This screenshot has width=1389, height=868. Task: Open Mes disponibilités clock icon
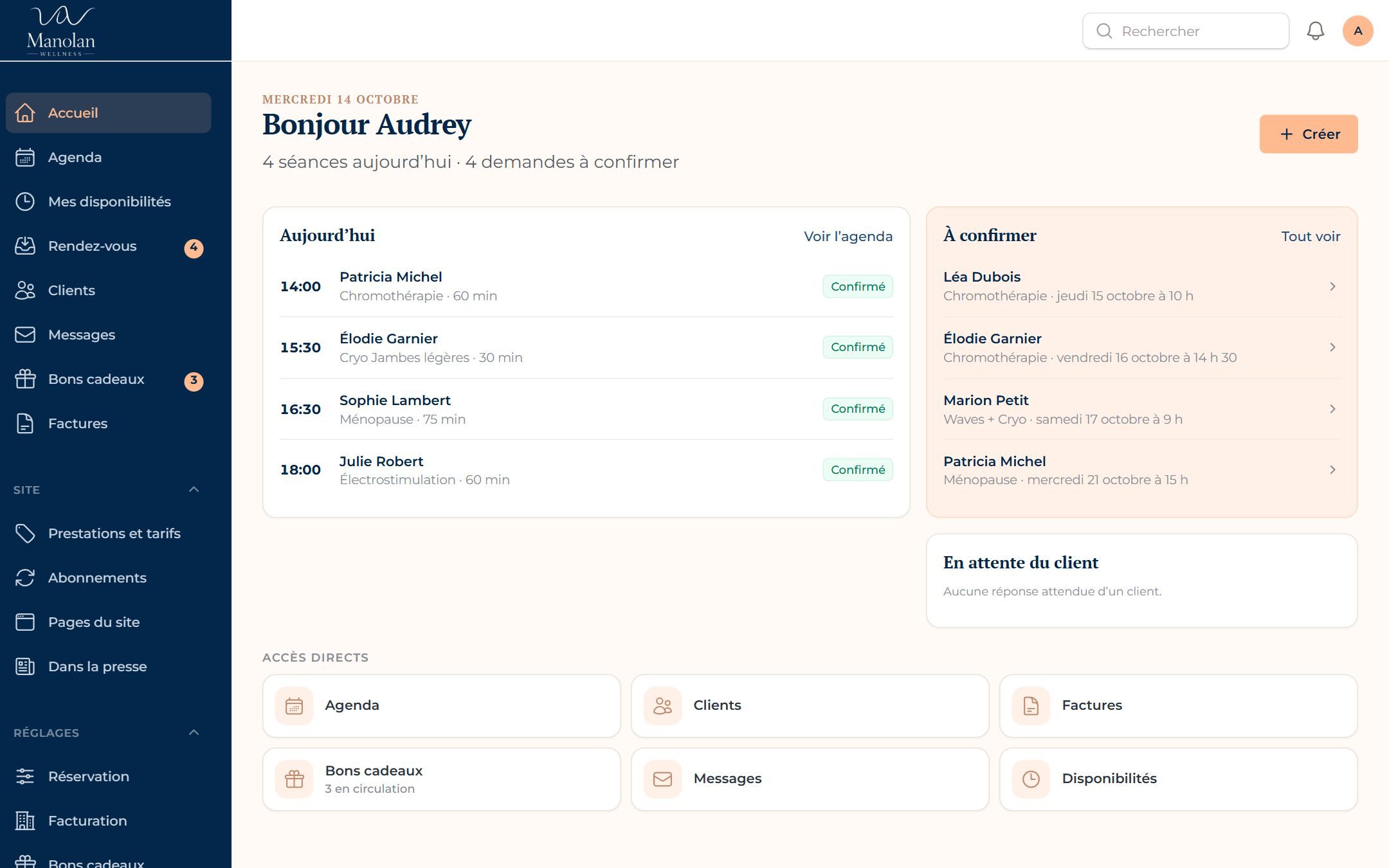[x=25, y=202]
